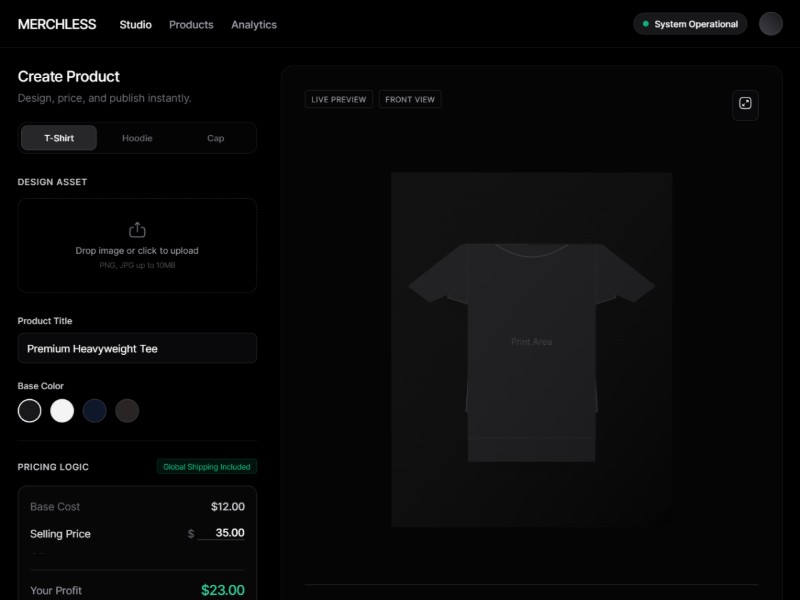Pick the navy blue base color
This screenshot has height=600, width=800.
point(95,410)
